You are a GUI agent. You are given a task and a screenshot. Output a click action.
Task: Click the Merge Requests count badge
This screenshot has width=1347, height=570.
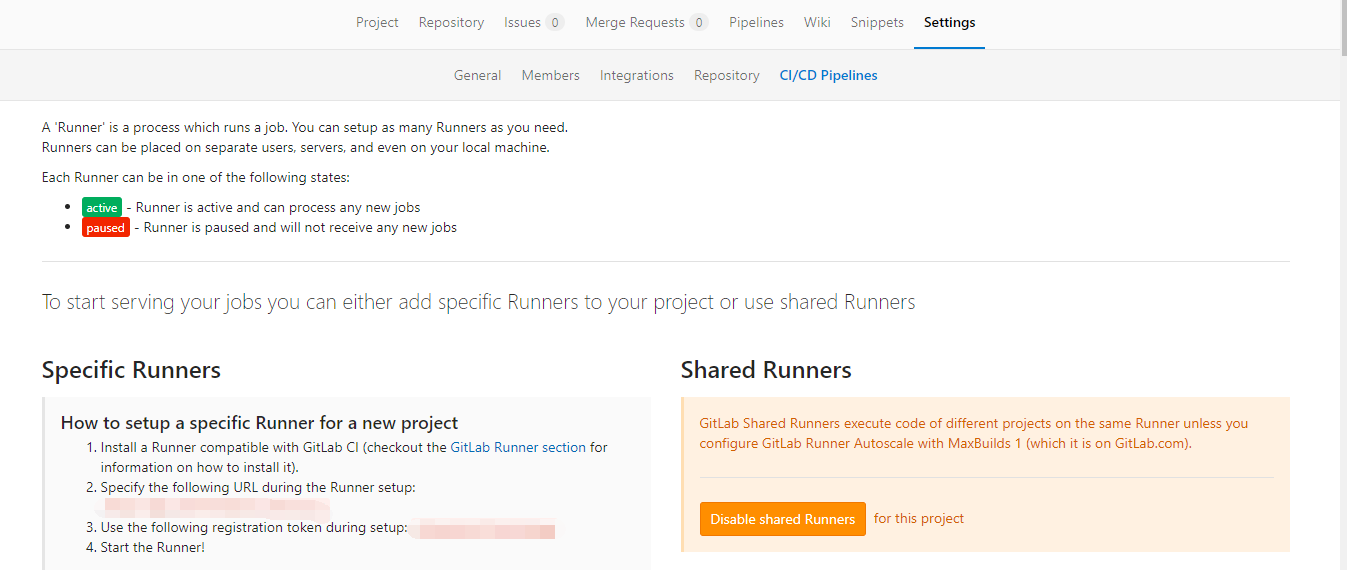click(x=699, y=22)
